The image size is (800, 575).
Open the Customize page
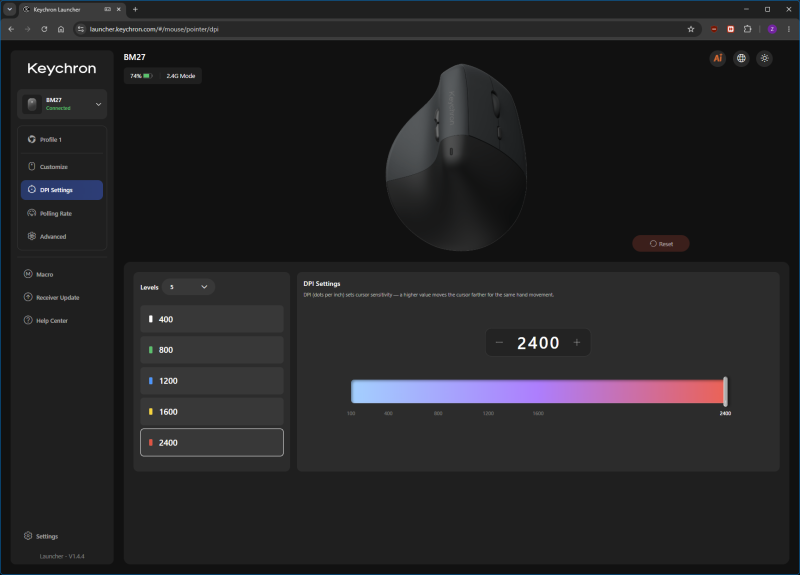(62, 167)
